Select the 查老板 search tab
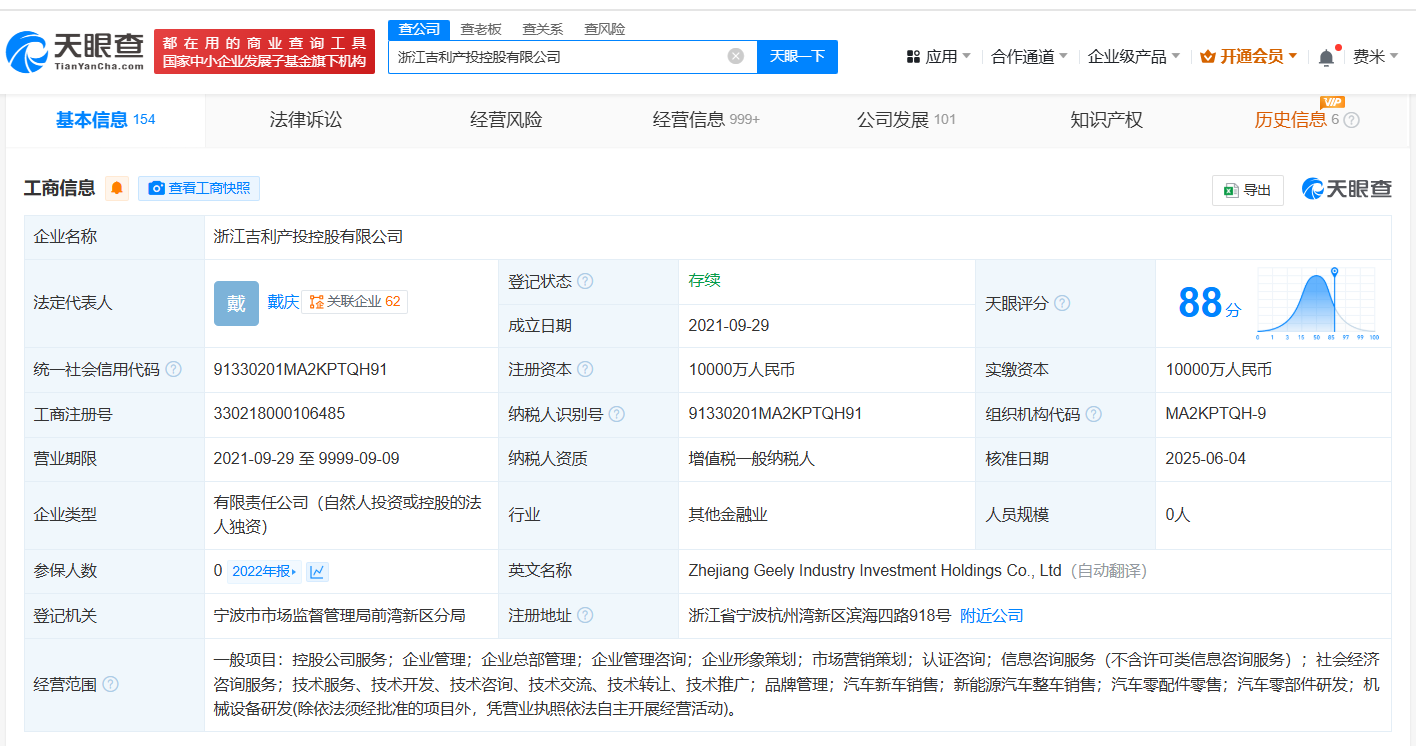This screenshot has width=1416, height=746. pos(481,29)
